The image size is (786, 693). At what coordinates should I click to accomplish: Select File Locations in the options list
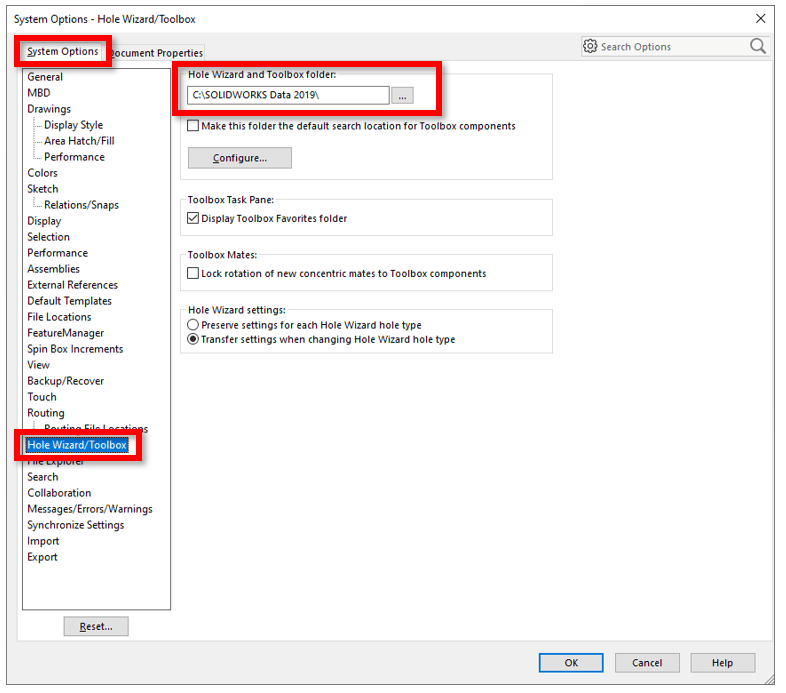coord(59,317)
